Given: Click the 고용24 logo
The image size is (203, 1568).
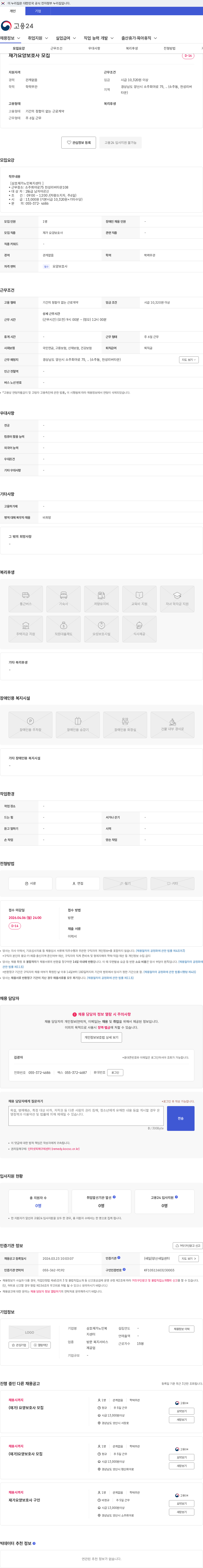Looking at the screenshot, I should 17,26.
